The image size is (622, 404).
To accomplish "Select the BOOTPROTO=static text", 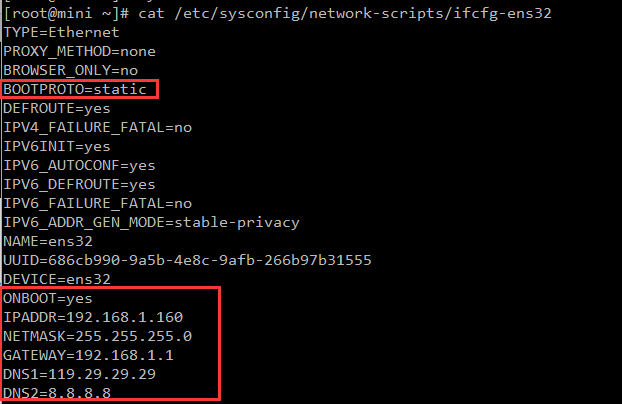I will (x=75, y=89).
